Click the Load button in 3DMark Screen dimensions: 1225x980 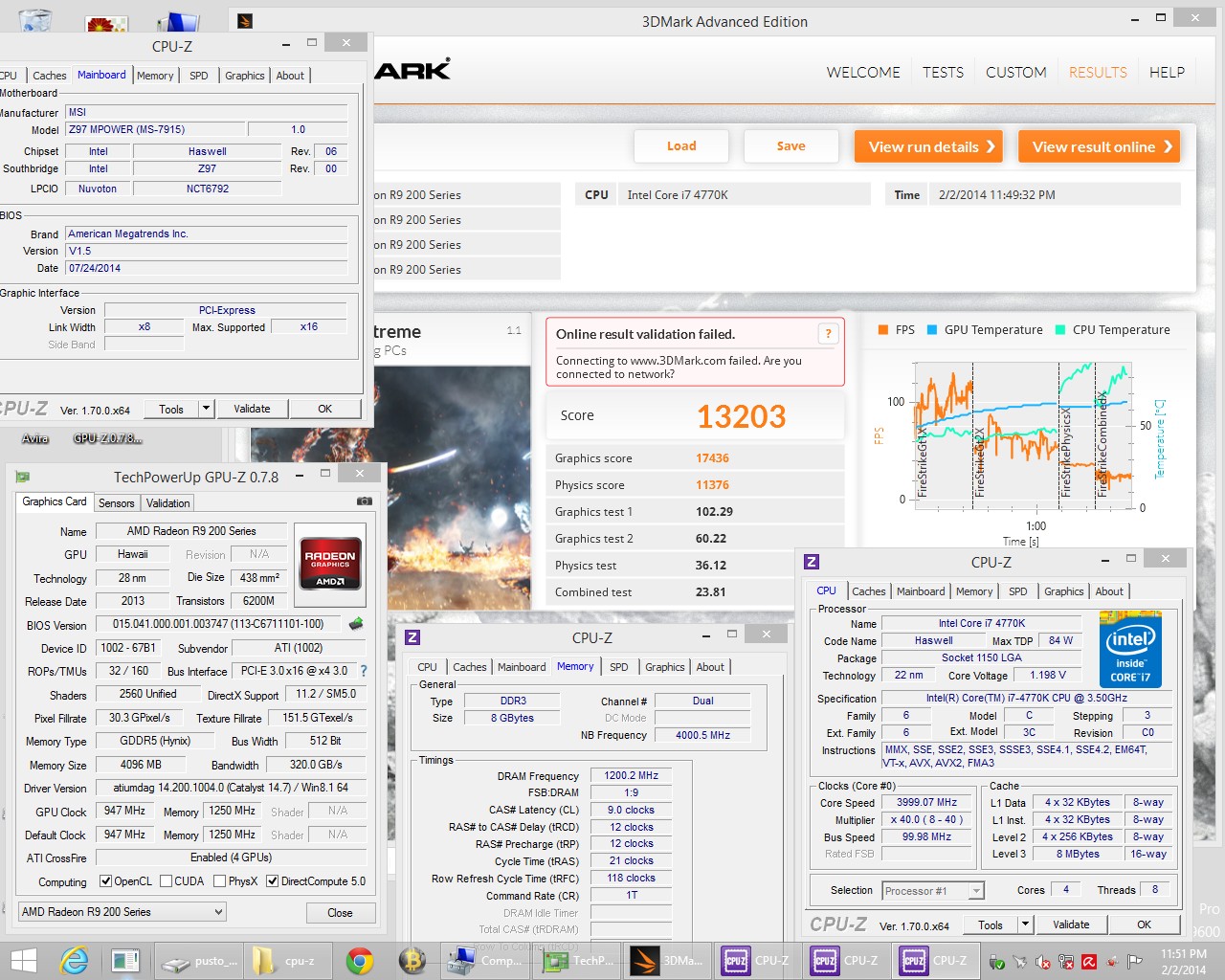click(x=681, y=146)
